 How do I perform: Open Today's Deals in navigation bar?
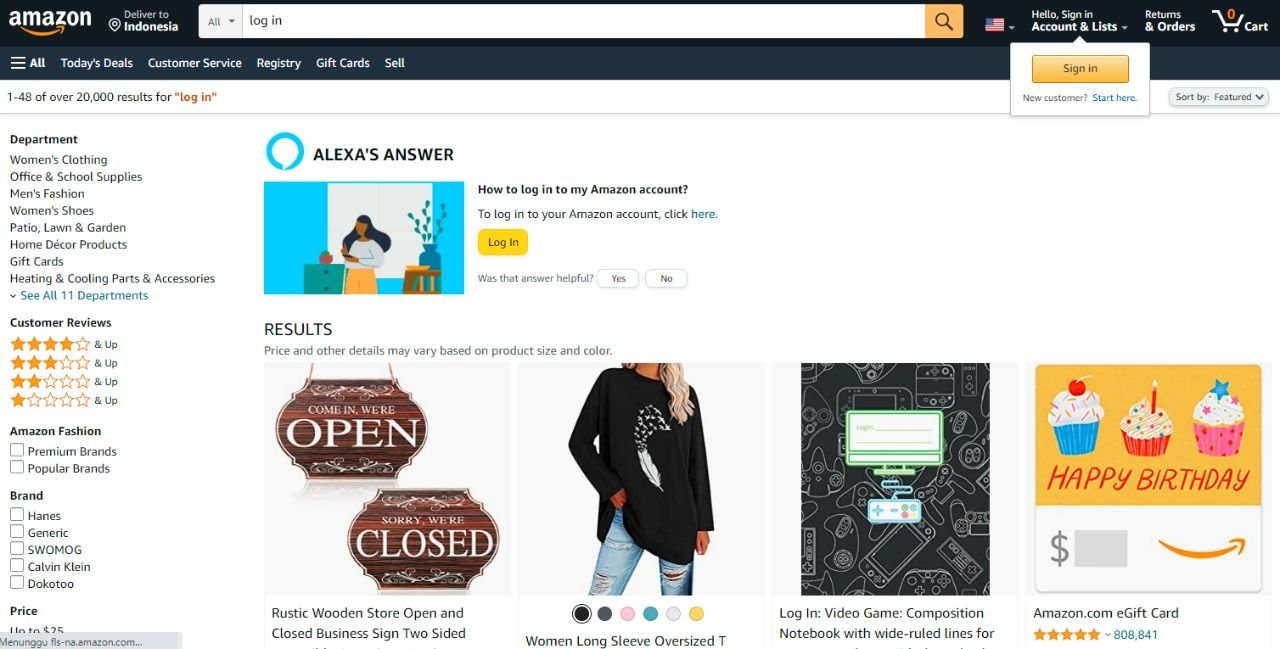pos(96,63)
